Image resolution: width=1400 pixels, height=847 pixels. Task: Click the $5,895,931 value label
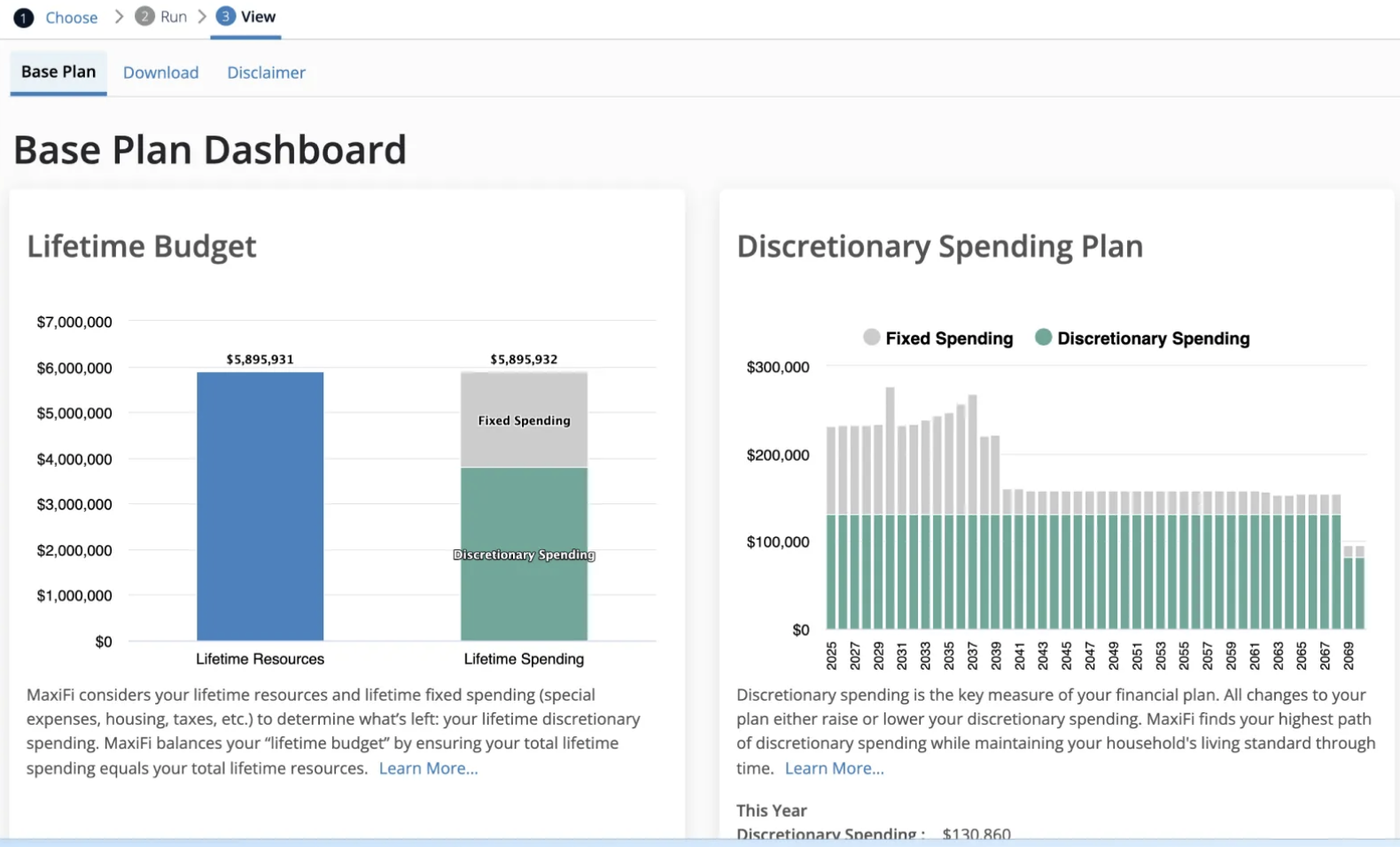pyautogui.click(x=260, y=359)
